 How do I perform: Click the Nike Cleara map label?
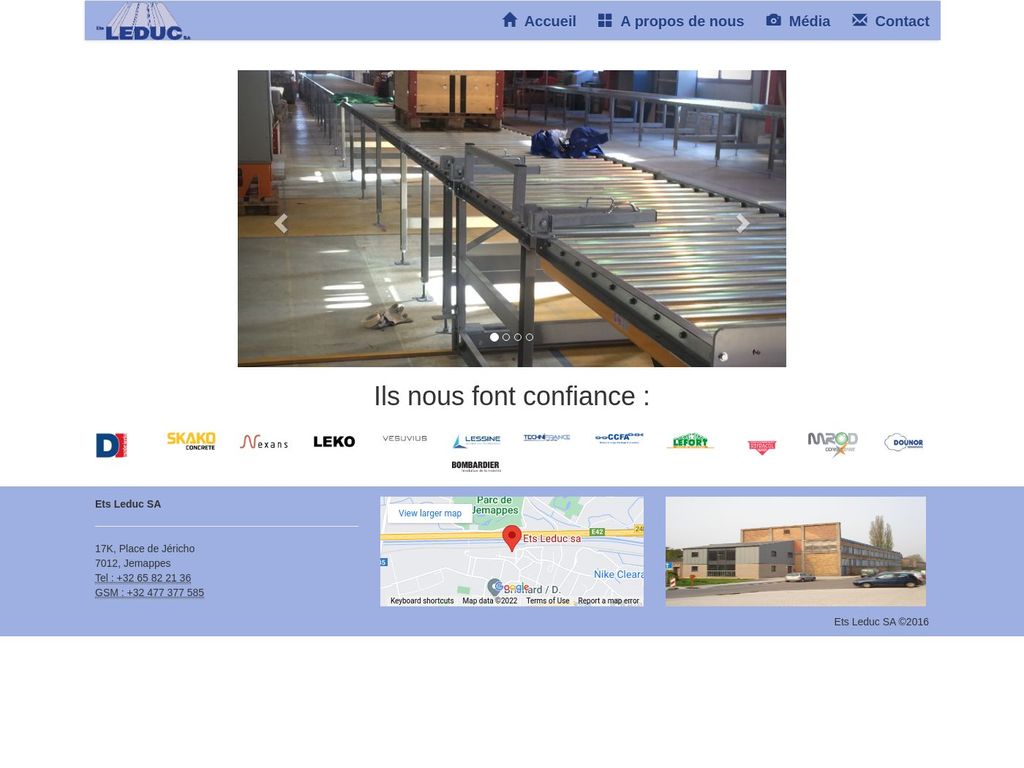coord(618,575)
